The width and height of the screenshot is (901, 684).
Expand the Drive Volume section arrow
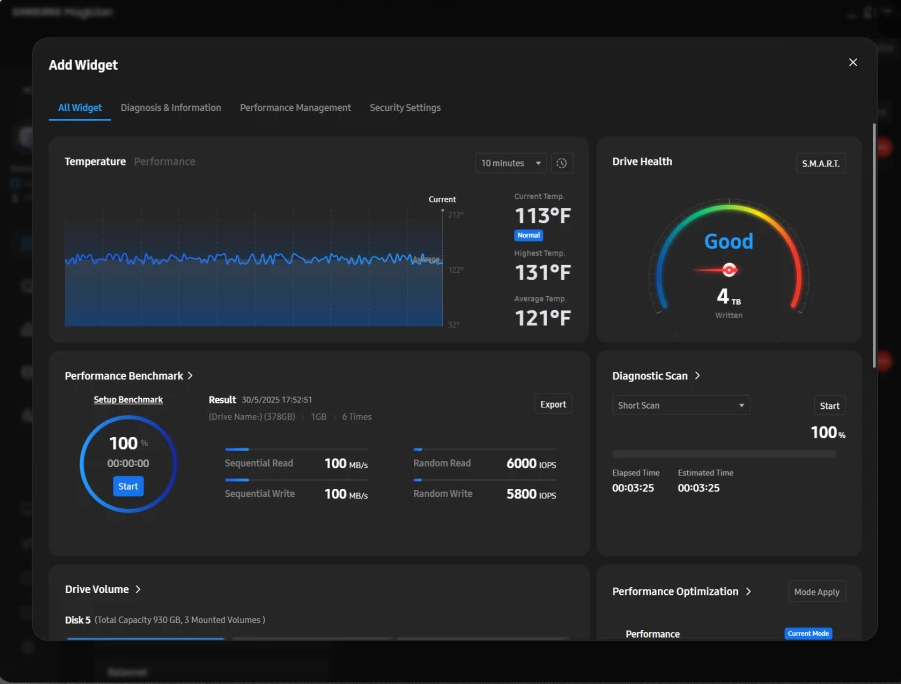tap(138, 590)
